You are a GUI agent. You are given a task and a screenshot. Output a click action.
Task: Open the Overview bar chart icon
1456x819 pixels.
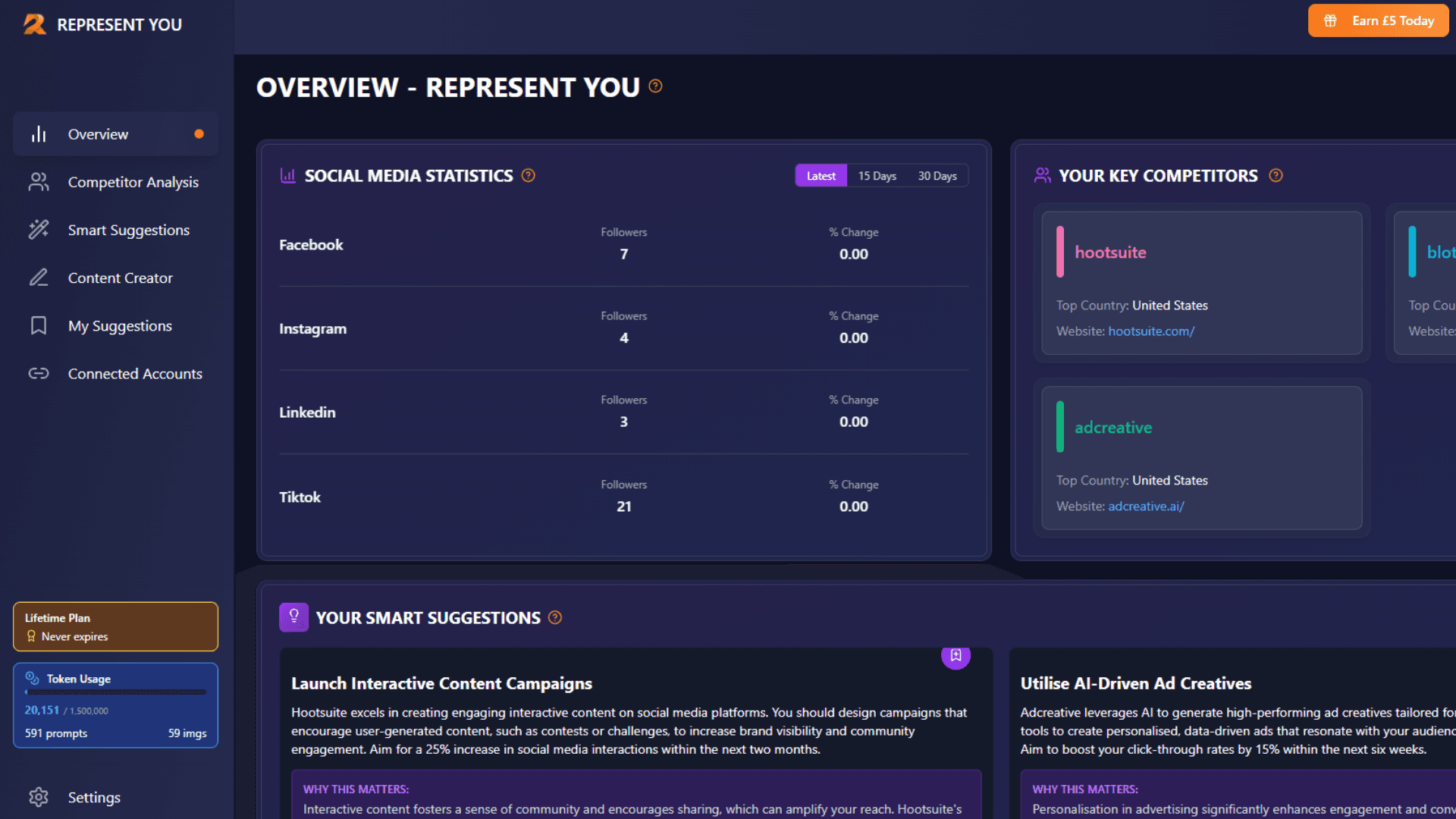coord(39,134)
